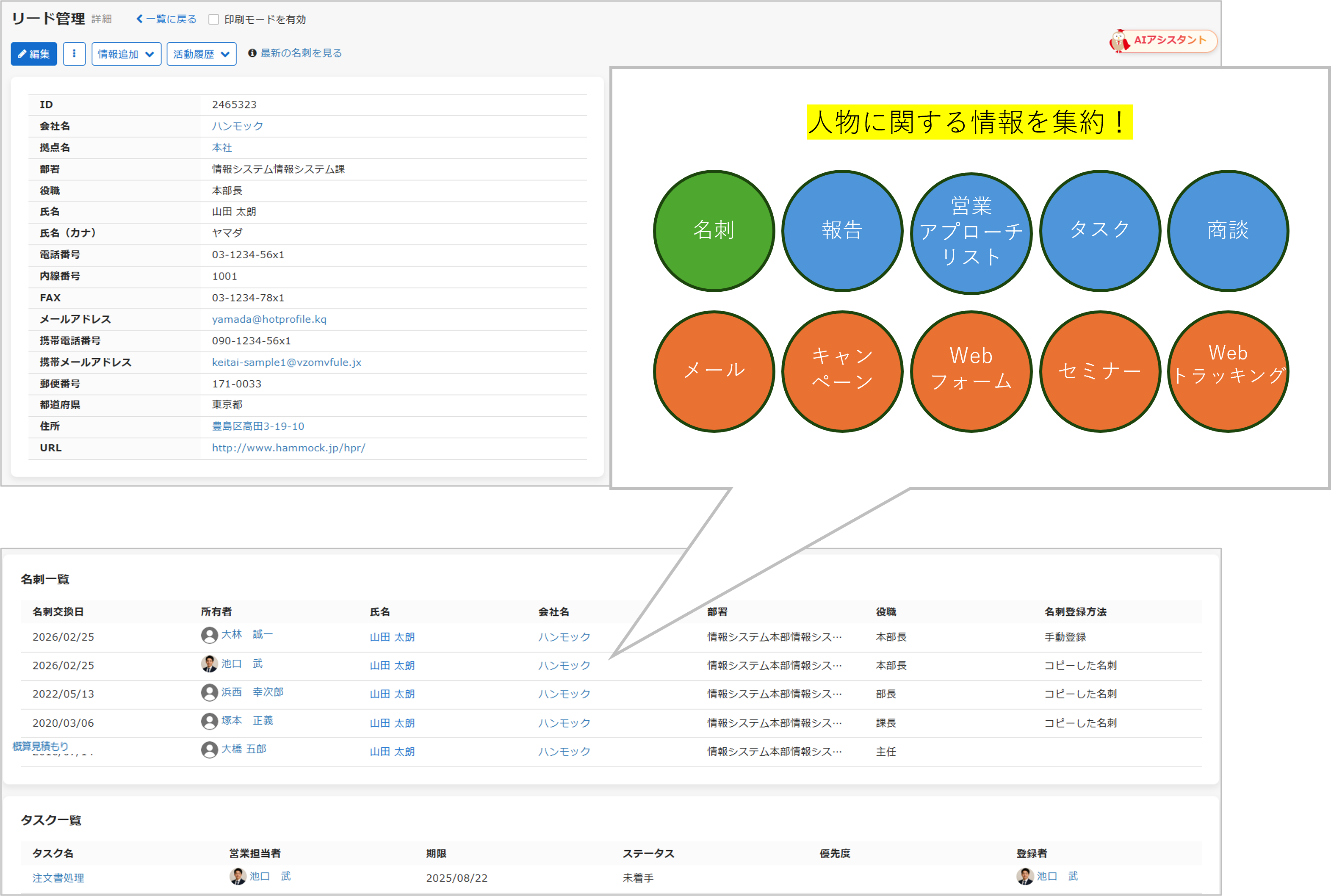Click the 名刺交換日 column header
The image size is (1331, 896).
click(x=58, y=611)
